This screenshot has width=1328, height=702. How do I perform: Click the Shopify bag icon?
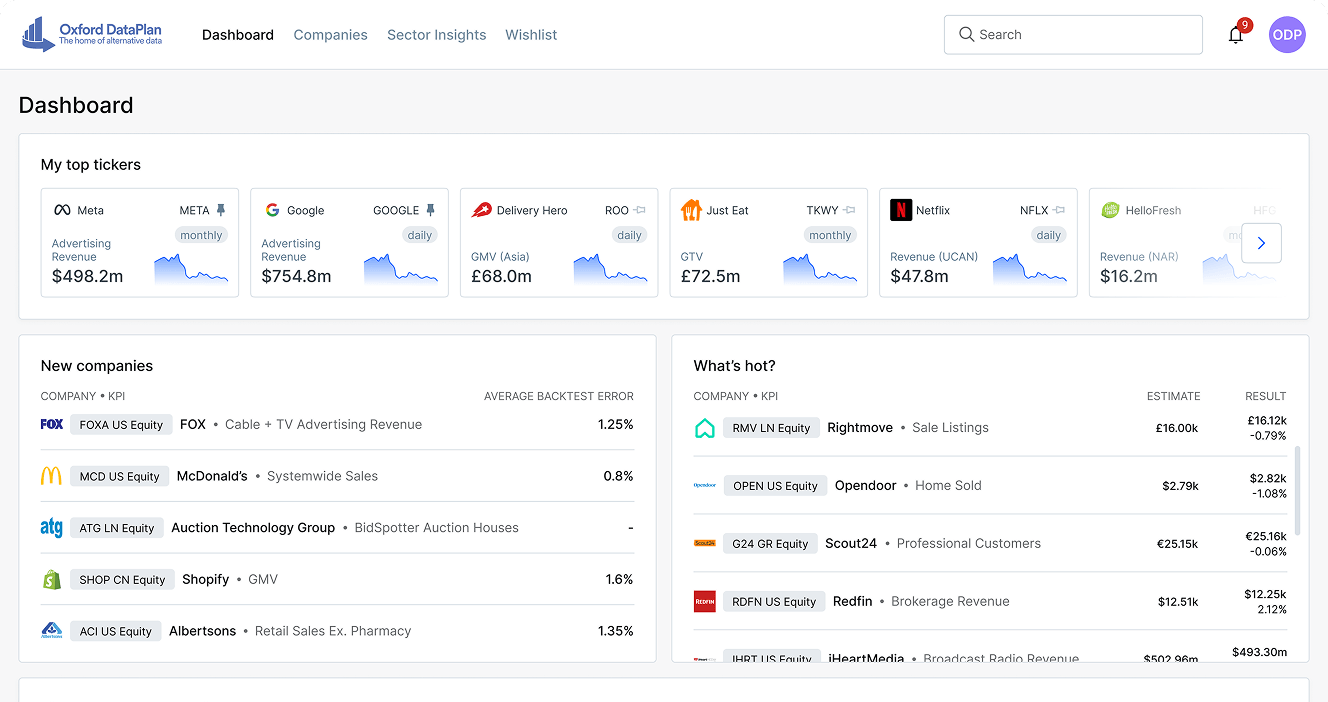coord(51,579)
